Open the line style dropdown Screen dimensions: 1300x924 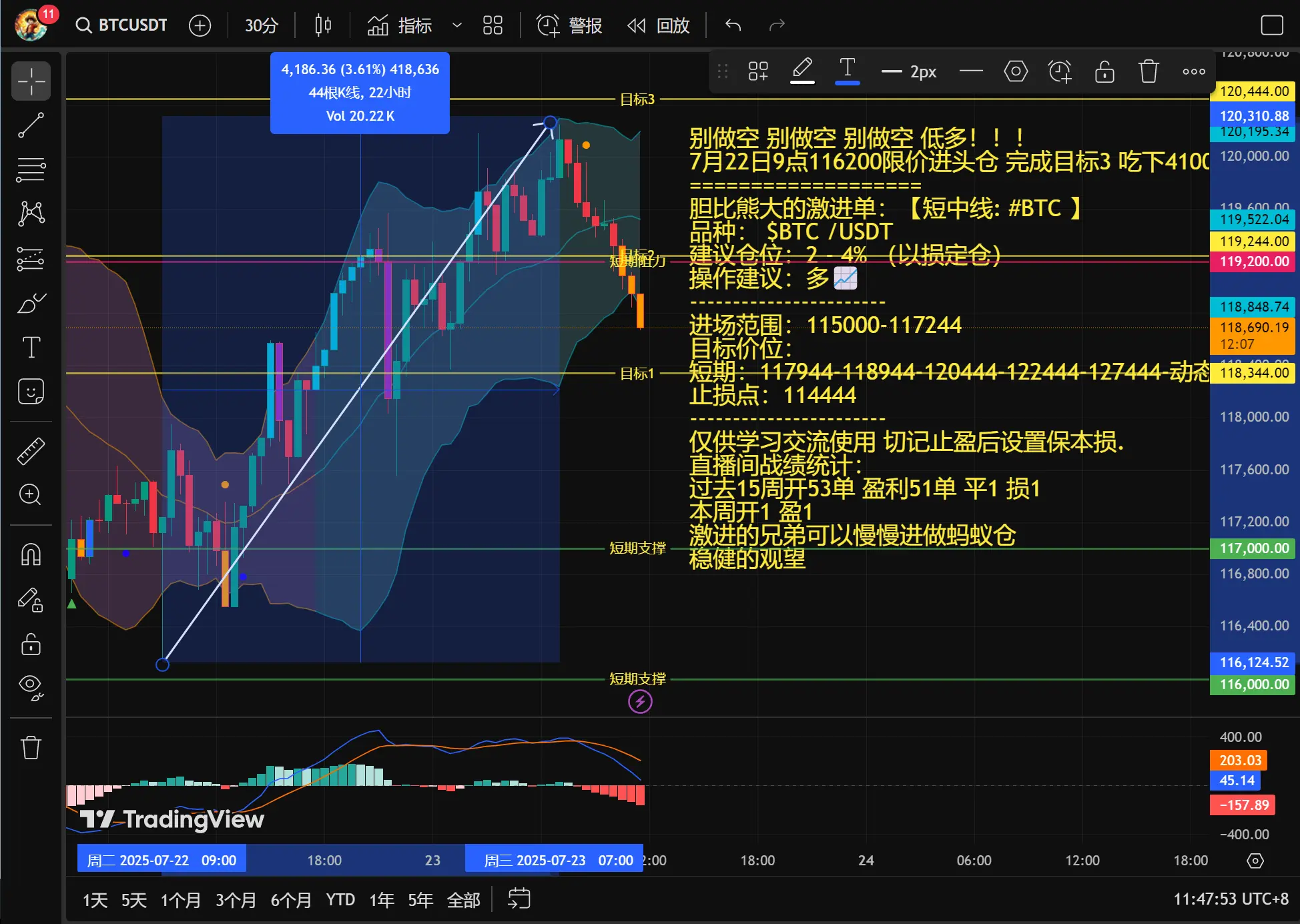click(x=971, y=71)
